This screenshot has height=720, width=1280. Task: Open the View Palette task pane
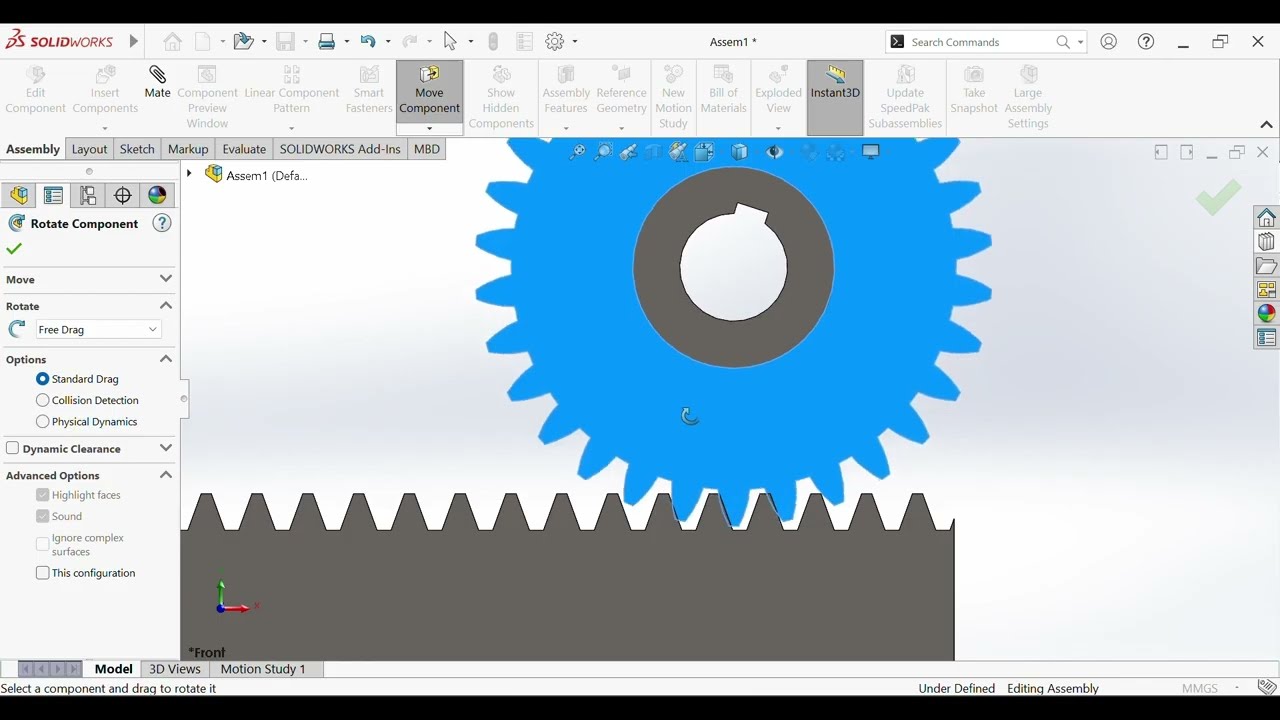(x=1267, y=290)
